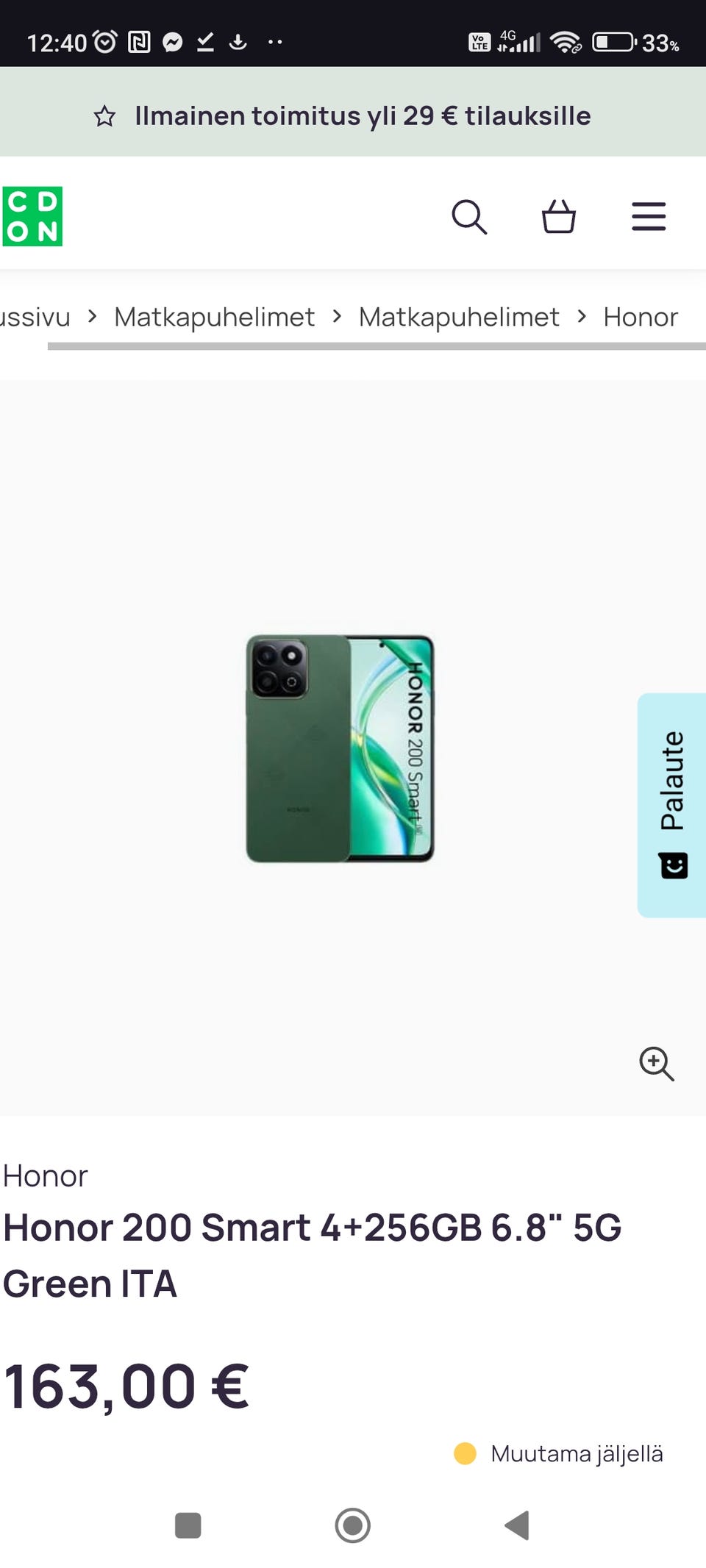Tap the Android recent apps square
This screenshot has width=706, height=1568.
188,1525
